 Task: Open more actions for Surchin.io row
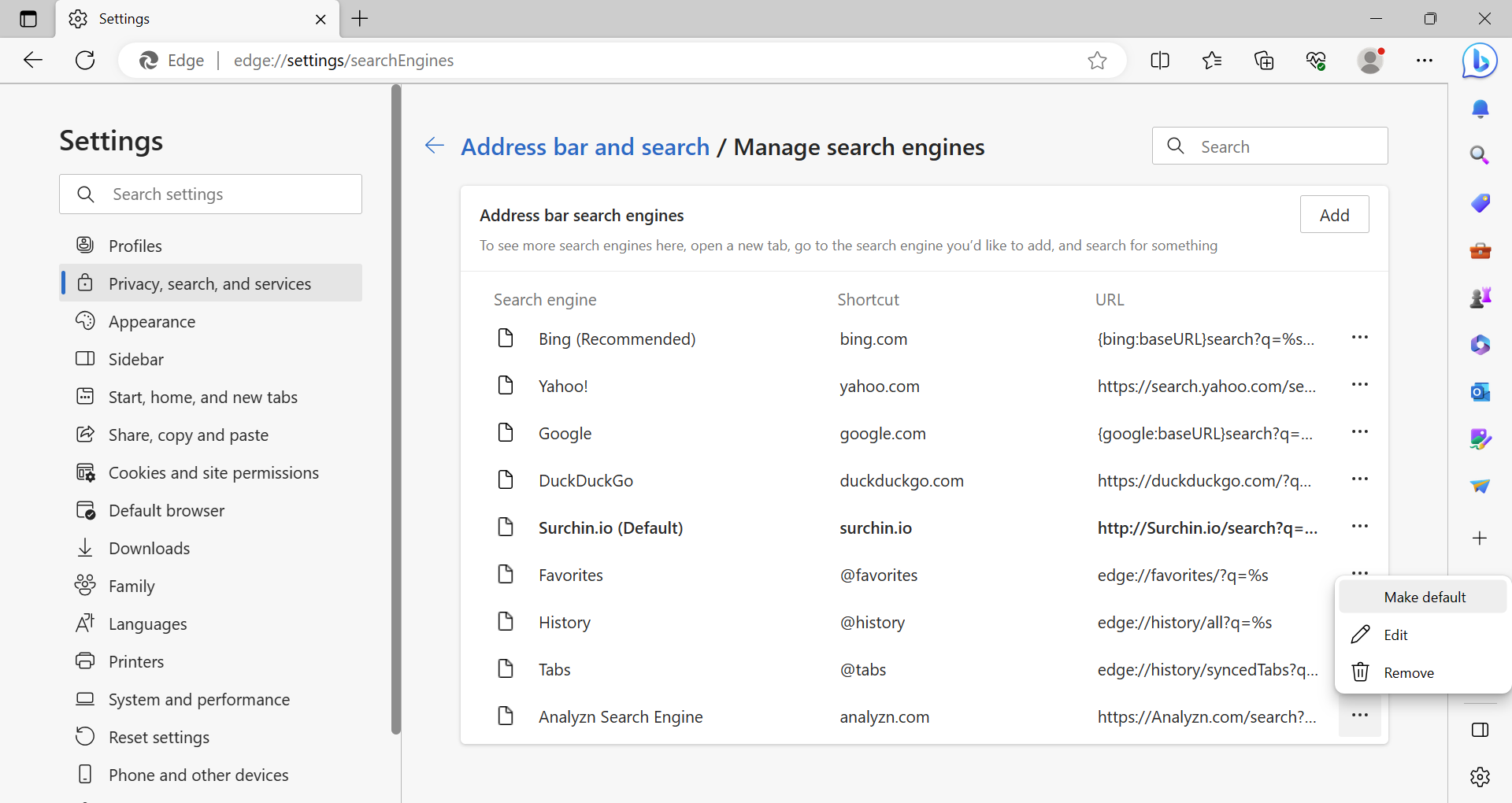tap(1360, 527)
